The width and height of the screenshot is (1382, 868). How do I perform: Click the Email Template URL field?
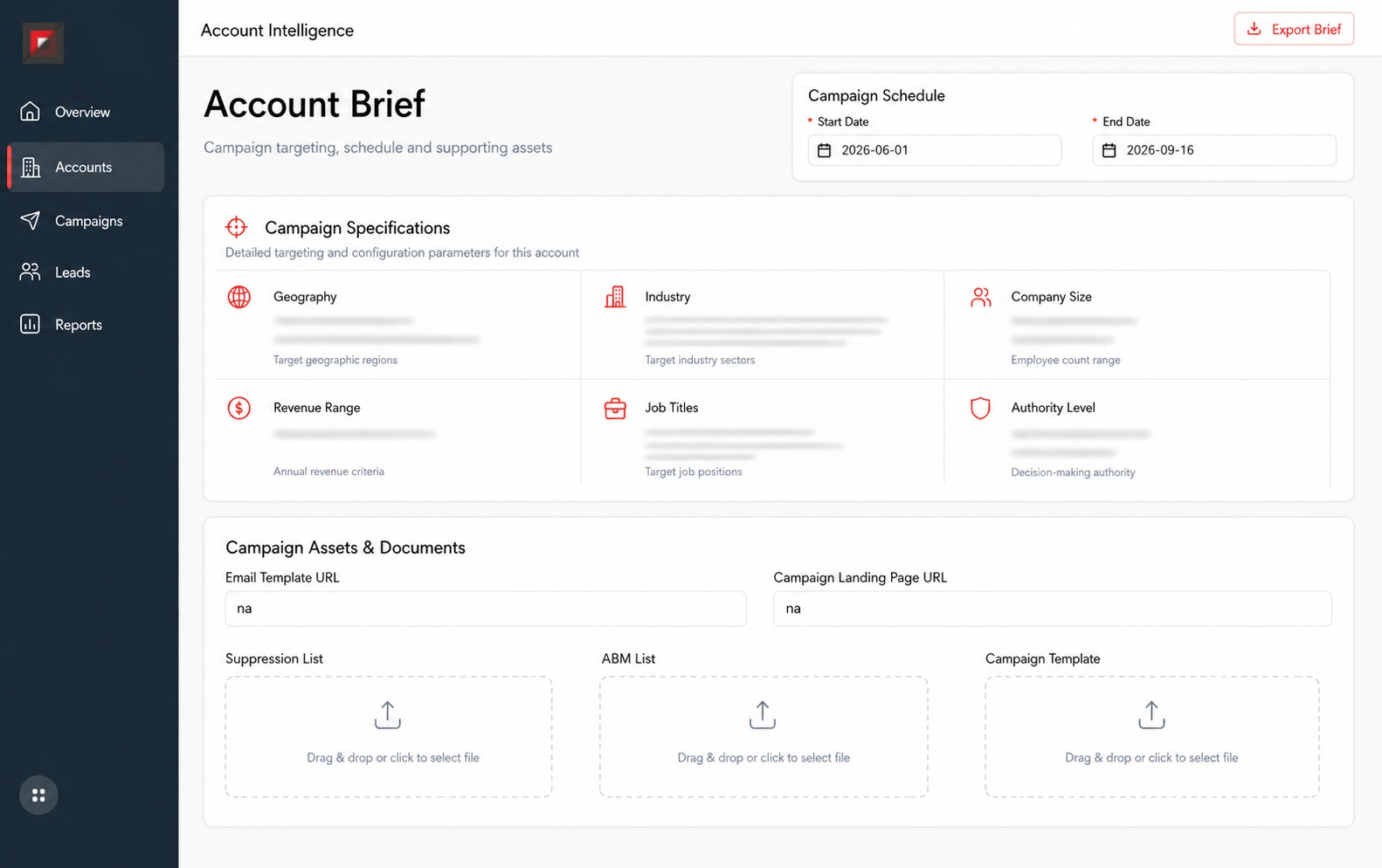click(x=486, y=609)
